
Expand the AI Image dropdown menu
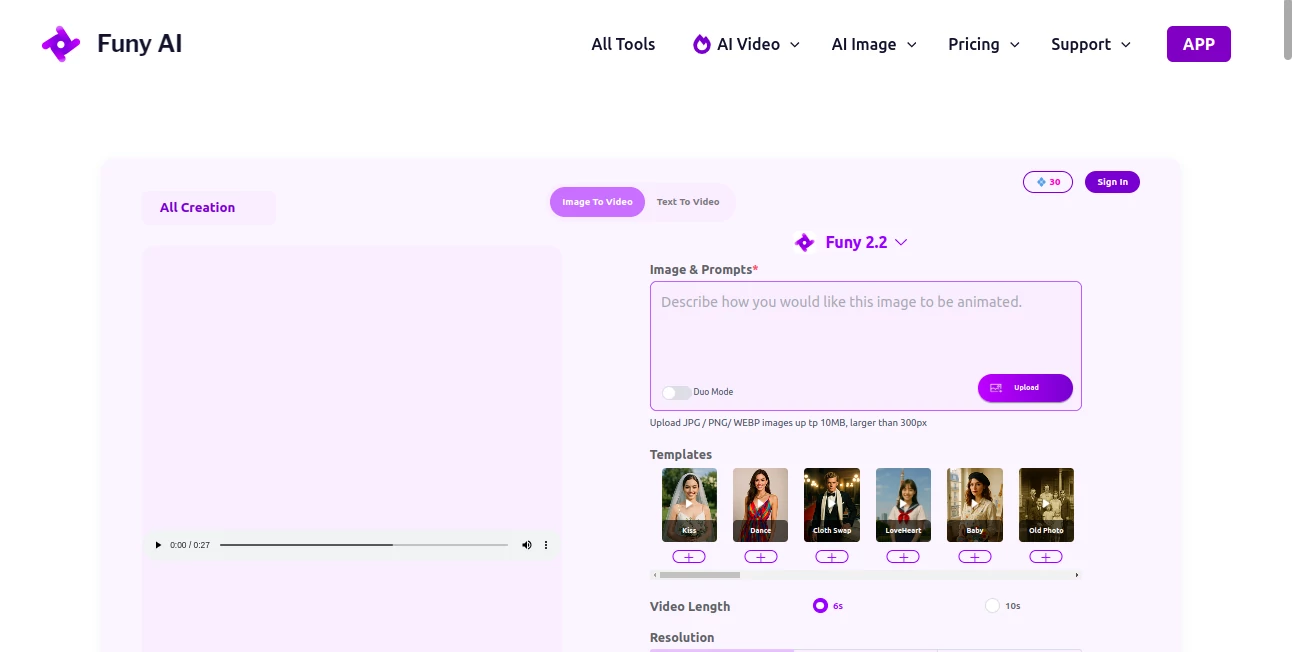point(872,44)
